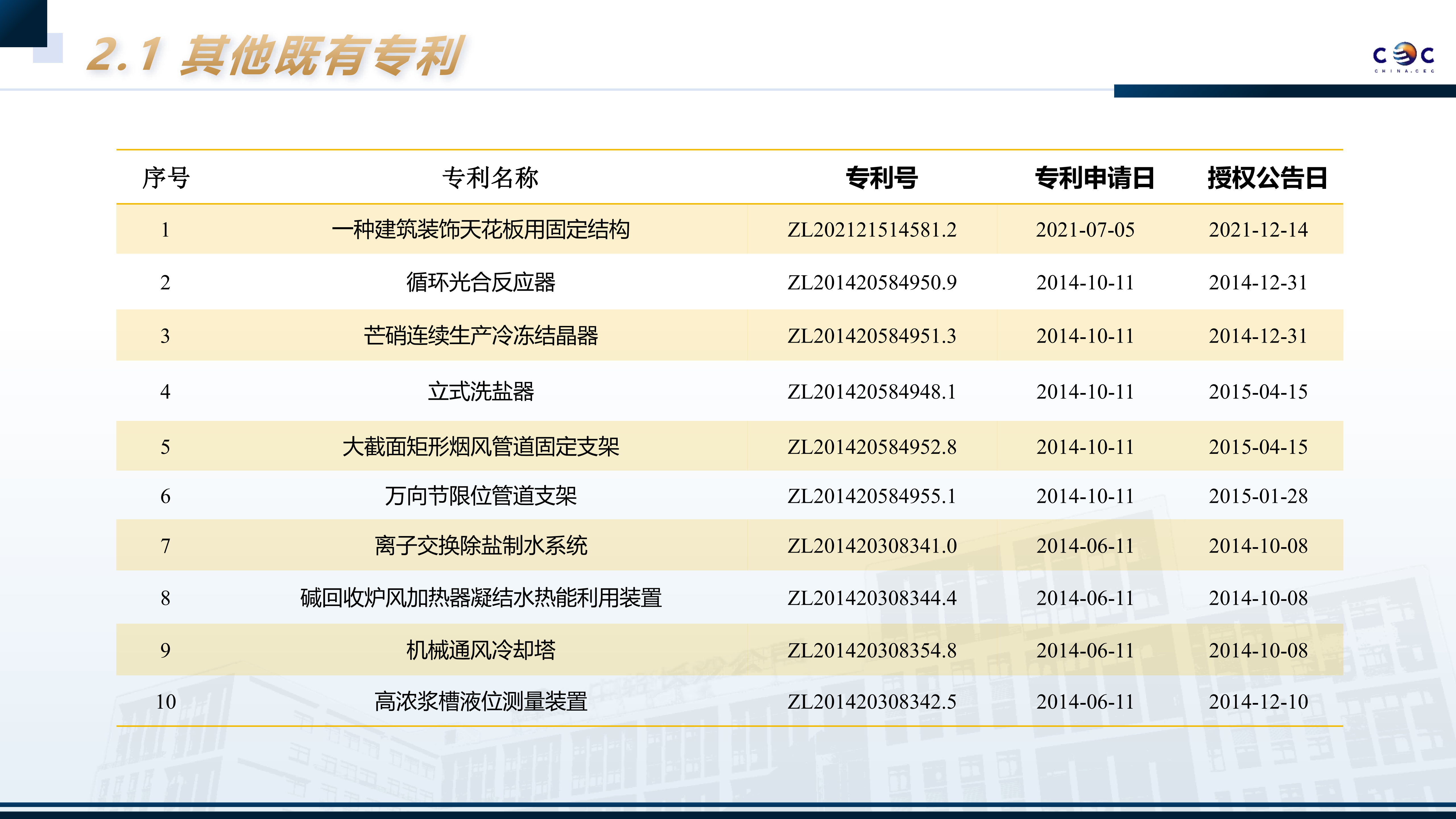
Task: Click the 专利名称 column header
Action: click(490, 178)
